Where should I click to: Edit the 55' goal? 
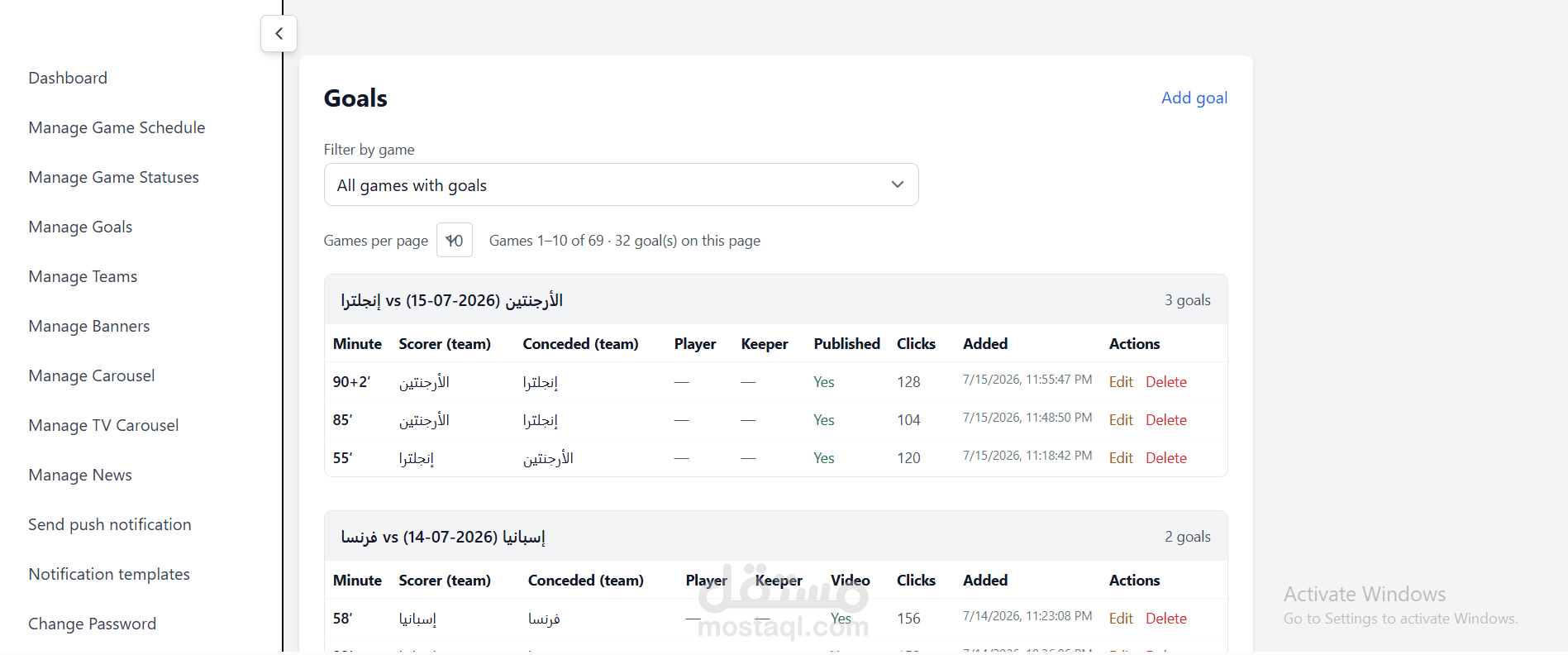click(x=1121, y=458)
